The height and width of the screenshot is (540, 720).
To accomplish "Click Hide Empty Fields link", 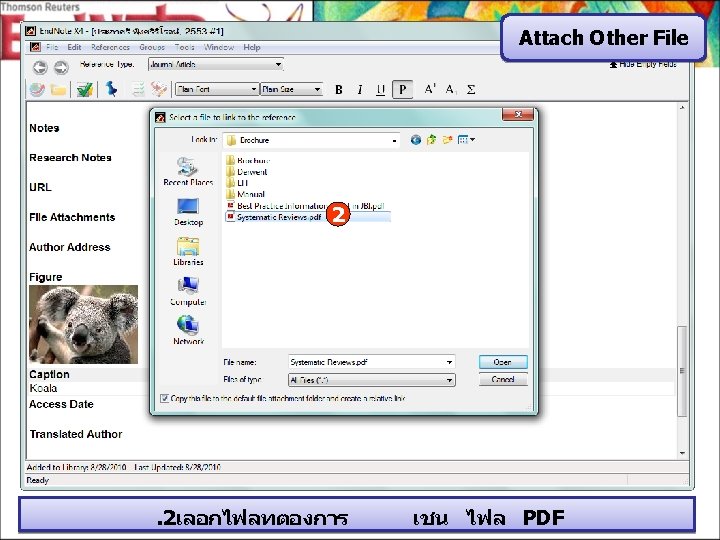I will (643, 64).
